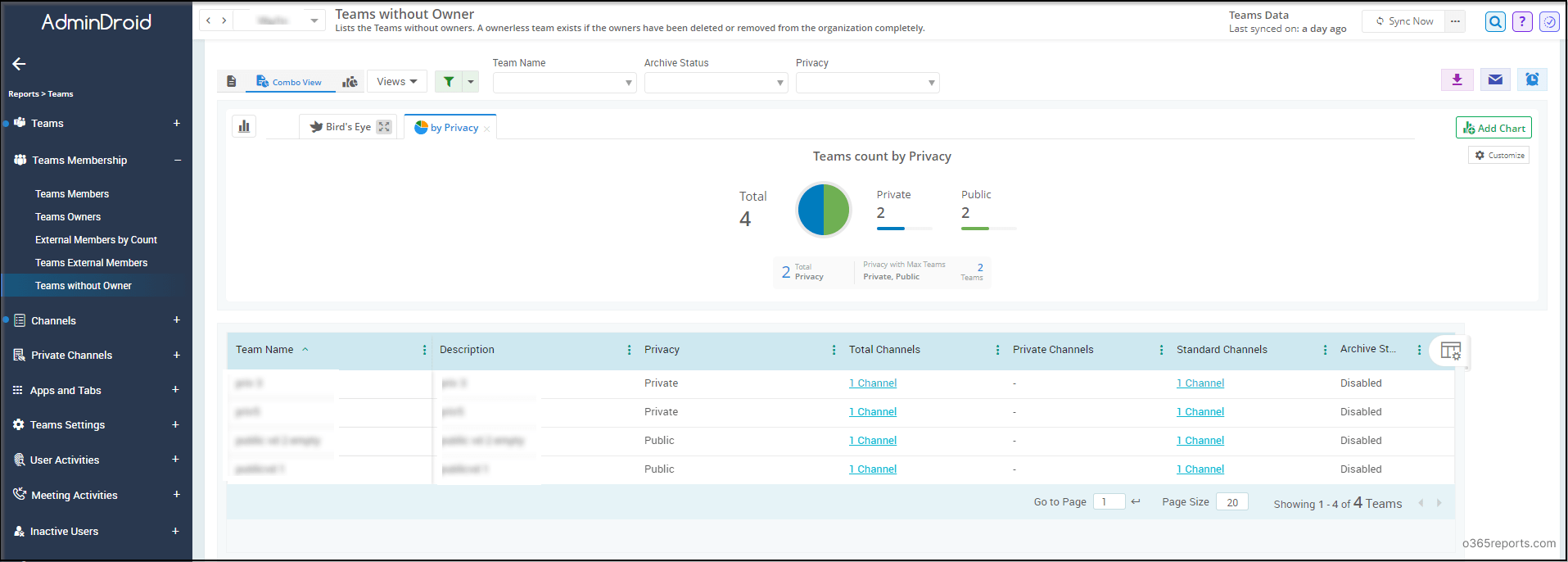The width and height of the screenshot is (1568, 562).
Task: Switch to the report-only document view icon
Action: click(232, 81)
